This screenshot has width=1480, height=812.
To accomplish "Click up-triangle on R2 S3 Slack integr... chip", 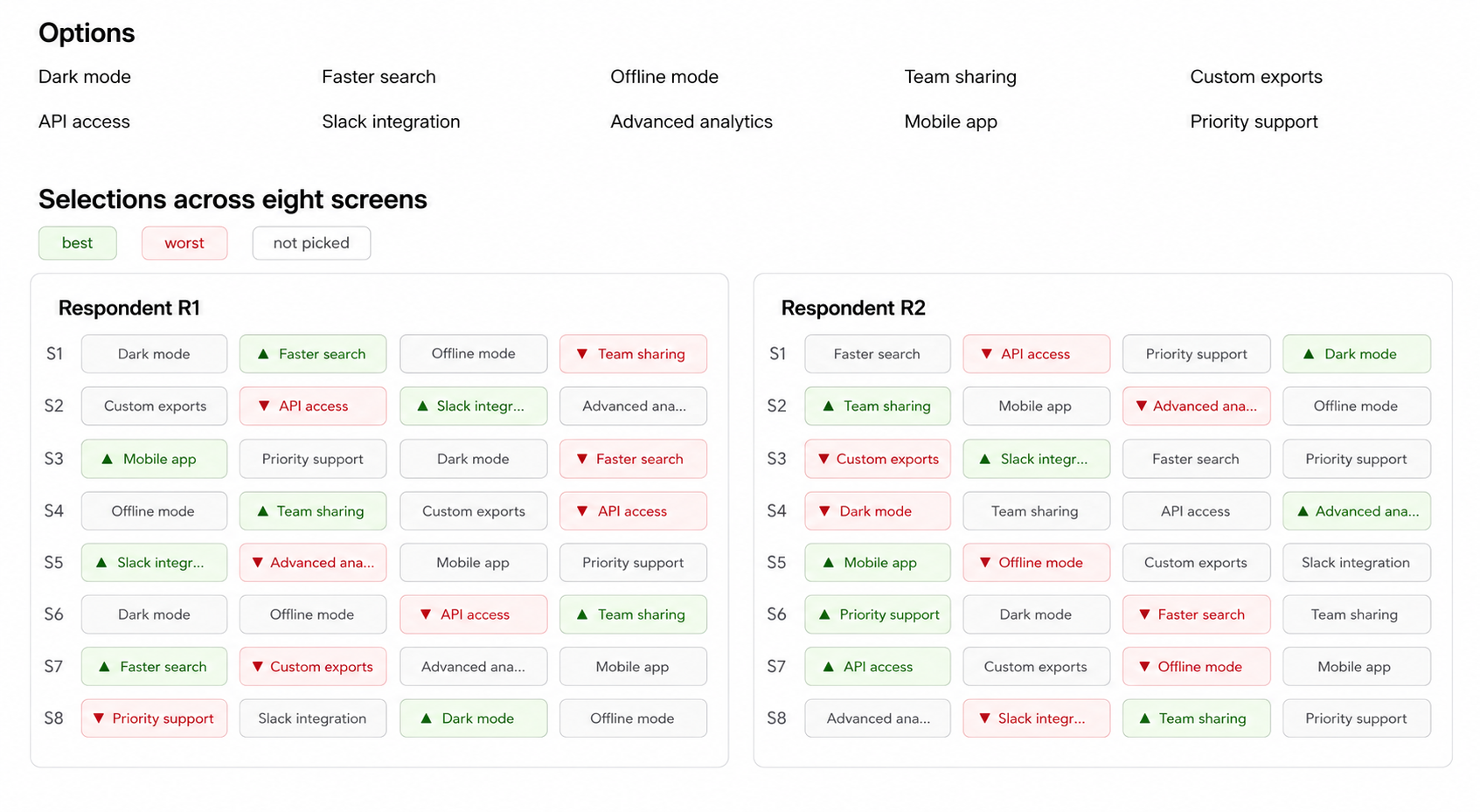I will point(985,459).
